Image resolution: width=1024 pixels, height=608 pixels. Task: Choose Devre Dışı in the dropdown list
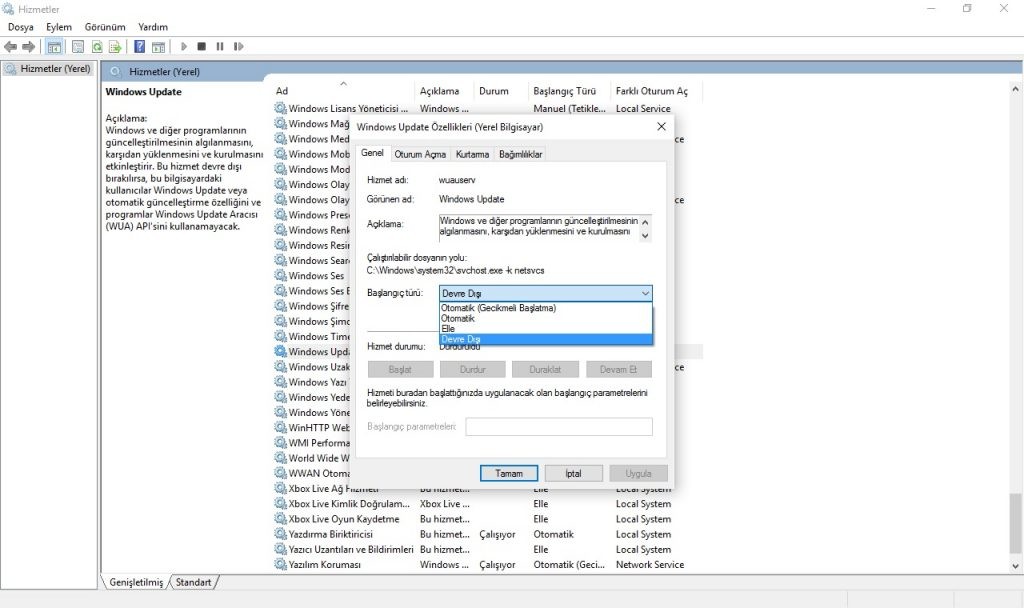click(545, 339)
